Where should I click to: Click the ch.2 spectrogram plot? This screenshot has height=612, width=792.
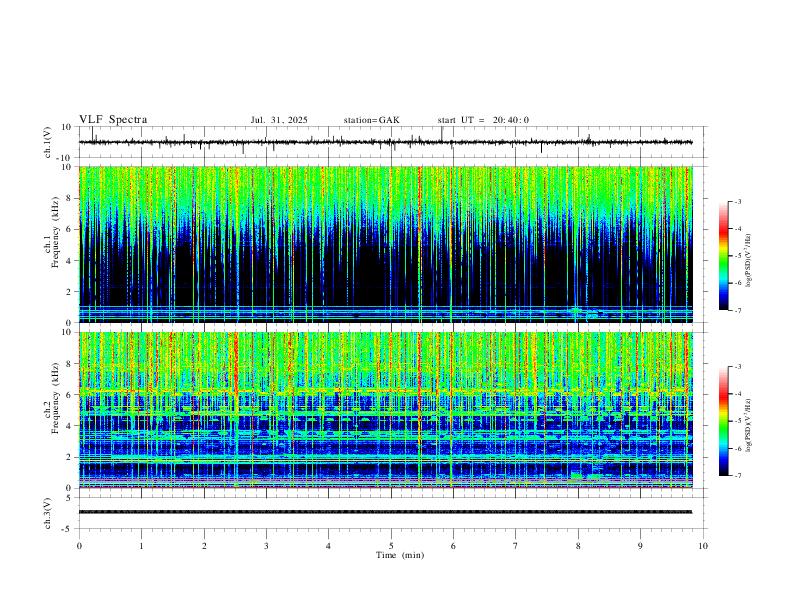pos(386,410)
